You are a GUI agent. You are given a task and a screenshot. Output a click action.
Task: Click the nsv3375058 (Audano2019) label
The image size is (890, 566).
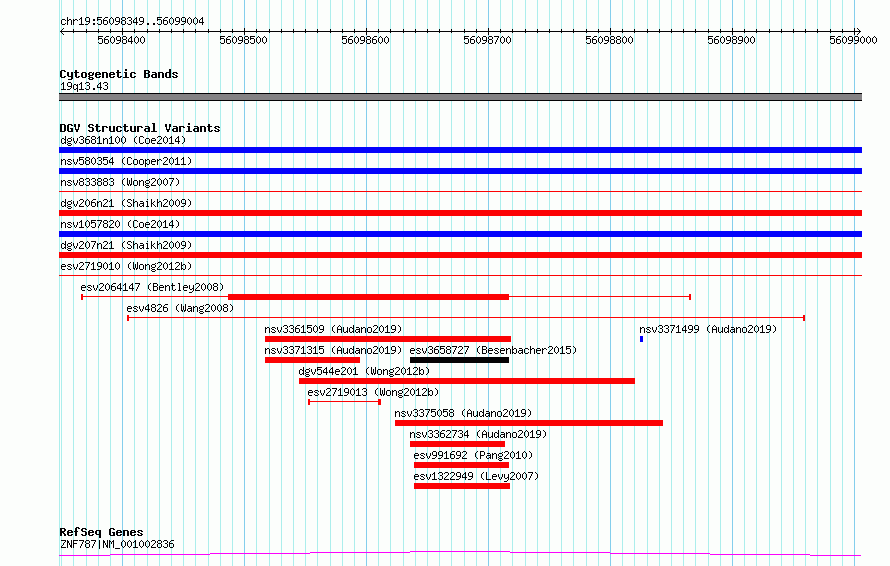tap(463, 413)
